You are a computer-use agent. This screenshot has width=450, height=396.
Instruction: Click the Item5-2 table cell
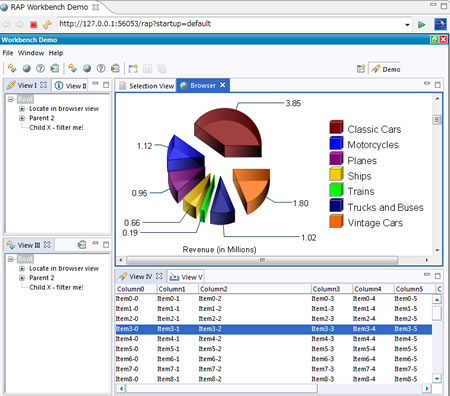tap(210, 349)
